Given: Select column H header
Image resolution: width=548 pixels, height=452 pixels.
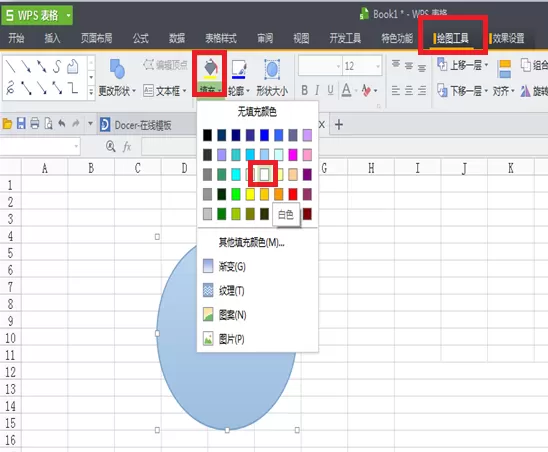Looking at the screenshot, I should [x=371, y=168].
